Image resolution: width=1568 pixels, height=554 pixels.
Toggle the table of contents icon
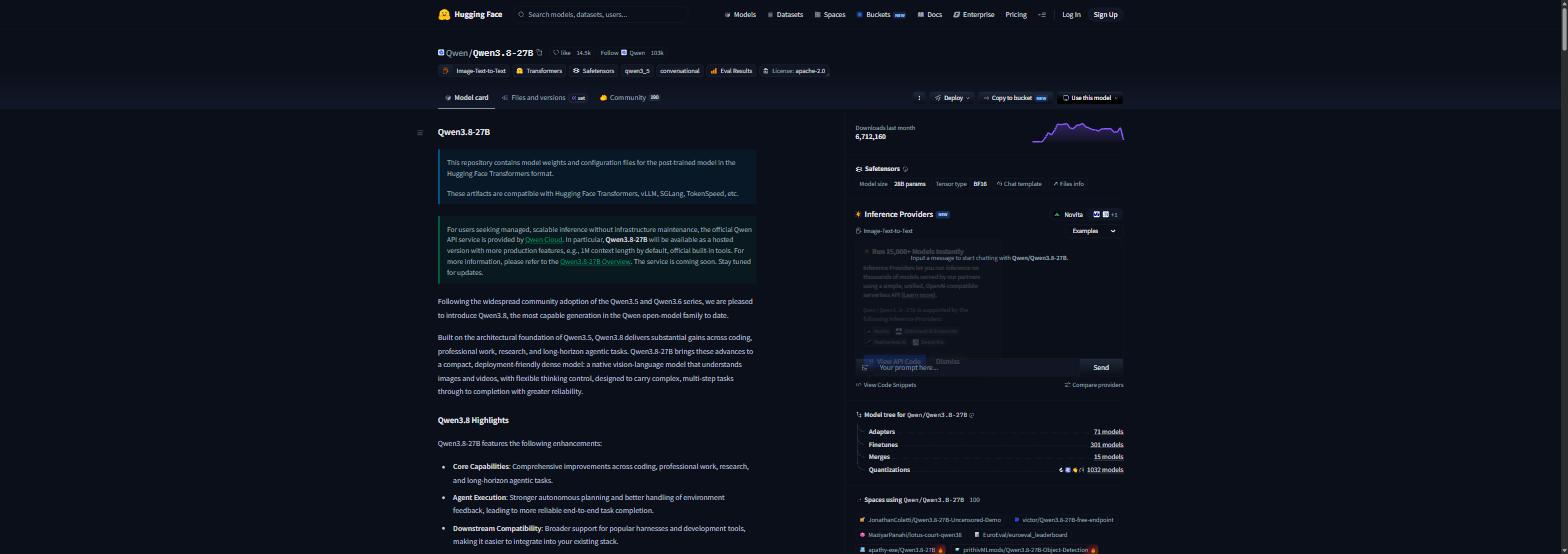point(420,132)
